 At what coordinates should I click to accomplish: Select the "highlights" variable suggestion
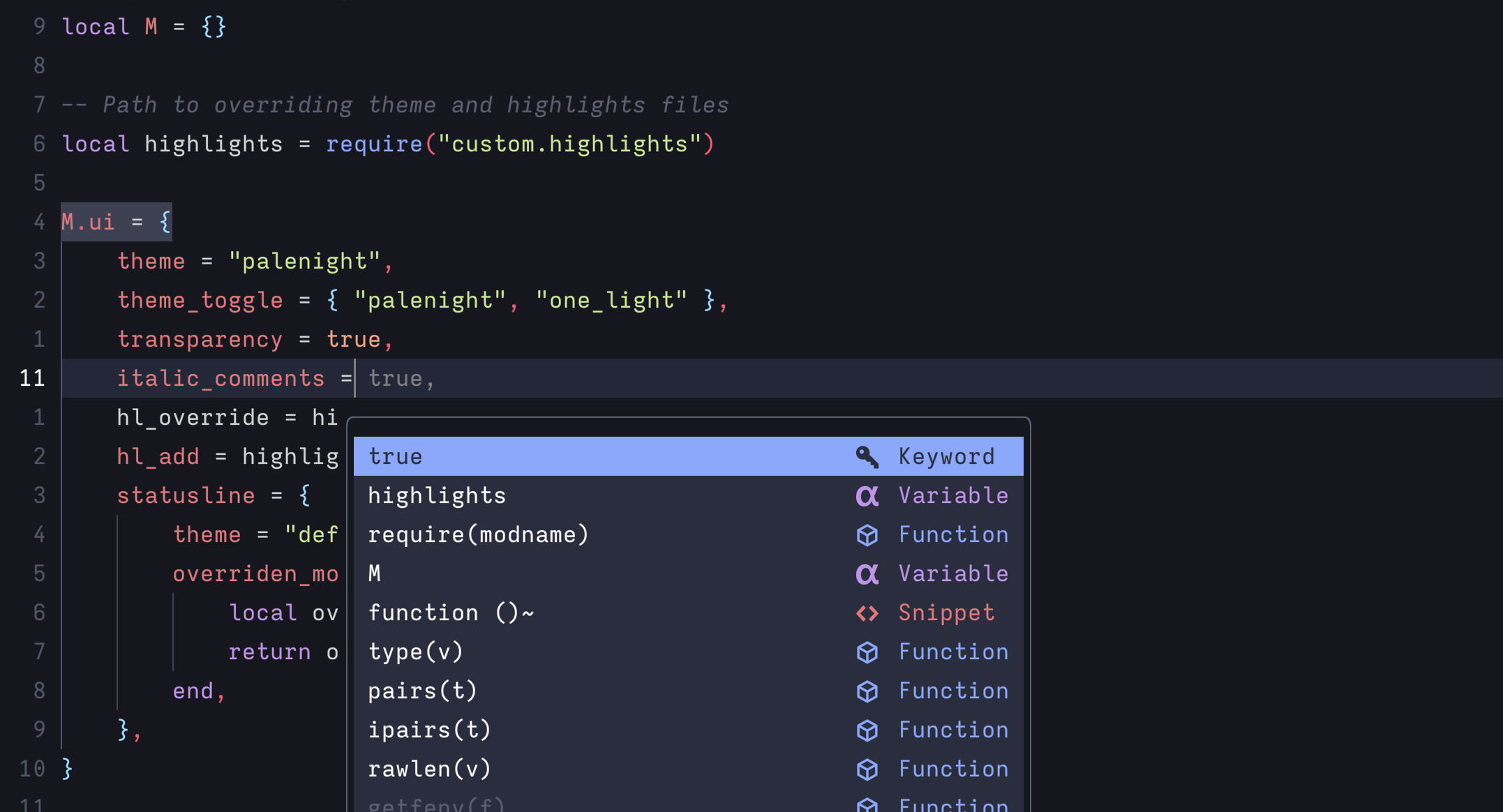click(x=437, y=496)
